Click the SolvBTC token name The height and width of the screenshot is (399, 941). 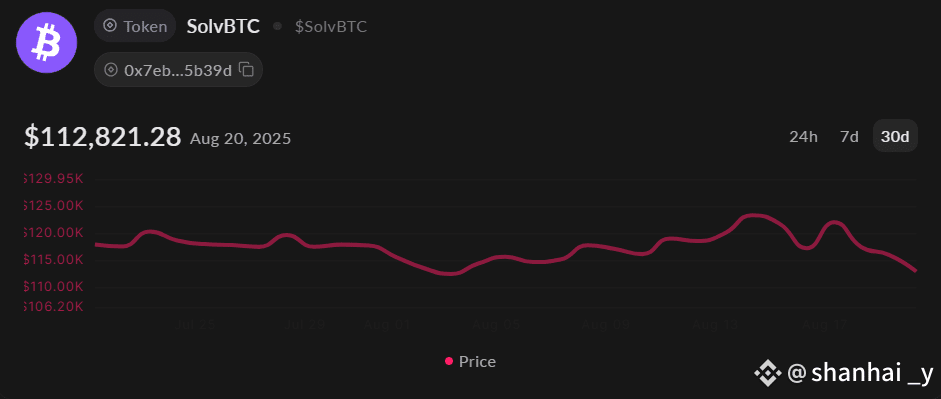(223, 26)
